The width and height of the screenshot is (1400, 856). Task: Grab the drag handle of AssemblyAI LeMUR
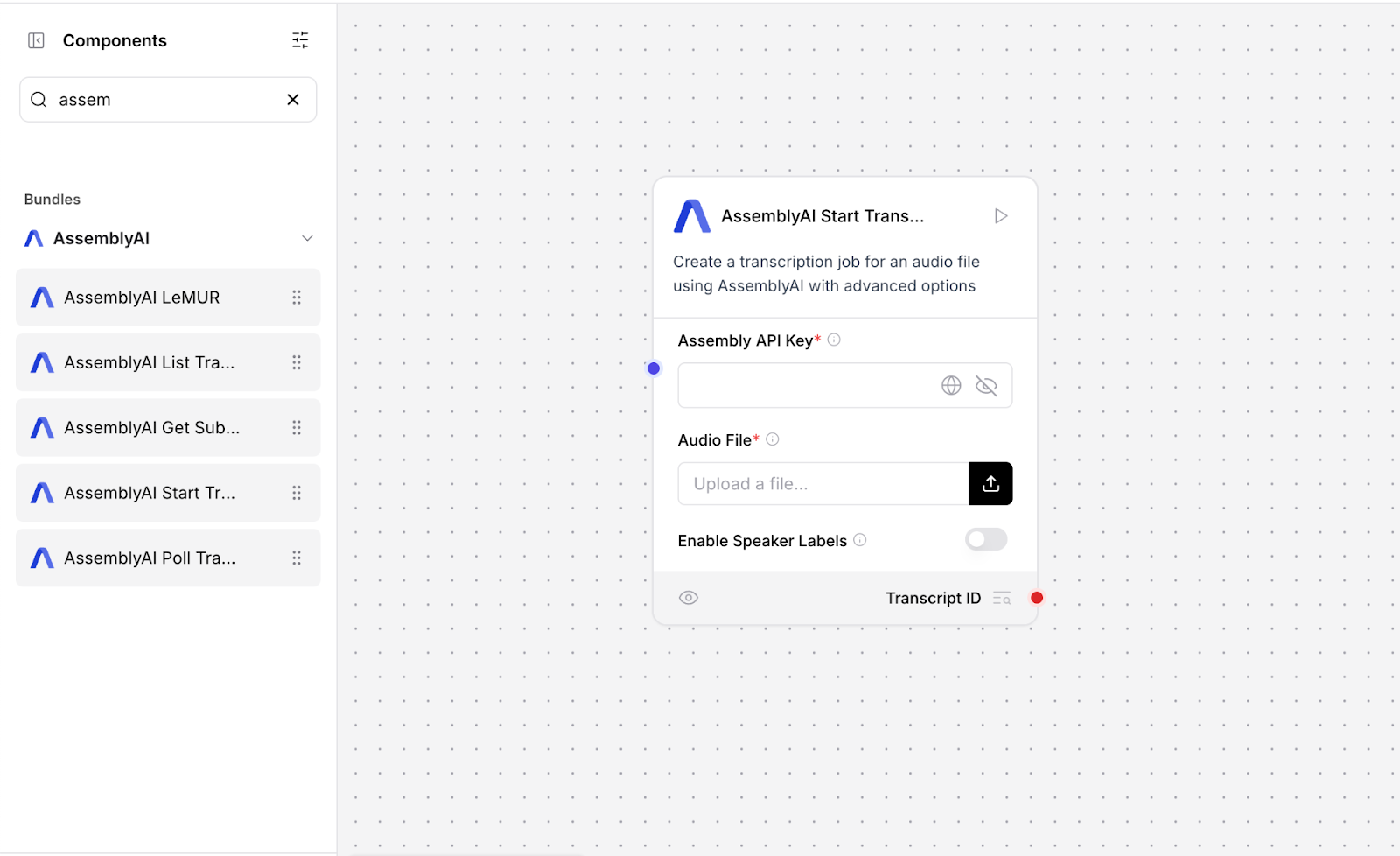tap(297, 298)
